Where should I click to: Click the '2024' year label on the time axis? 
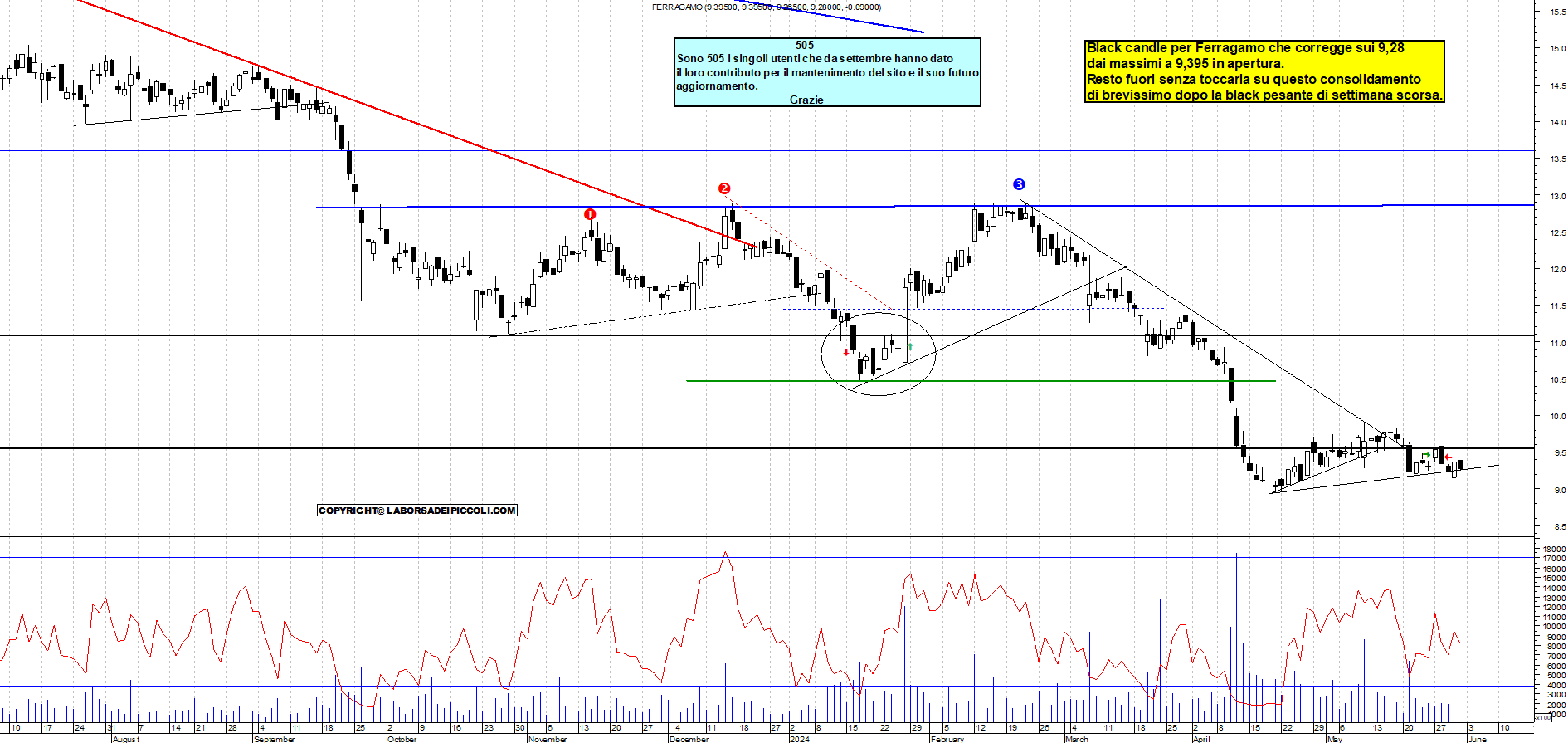click(x=799, y=739)
